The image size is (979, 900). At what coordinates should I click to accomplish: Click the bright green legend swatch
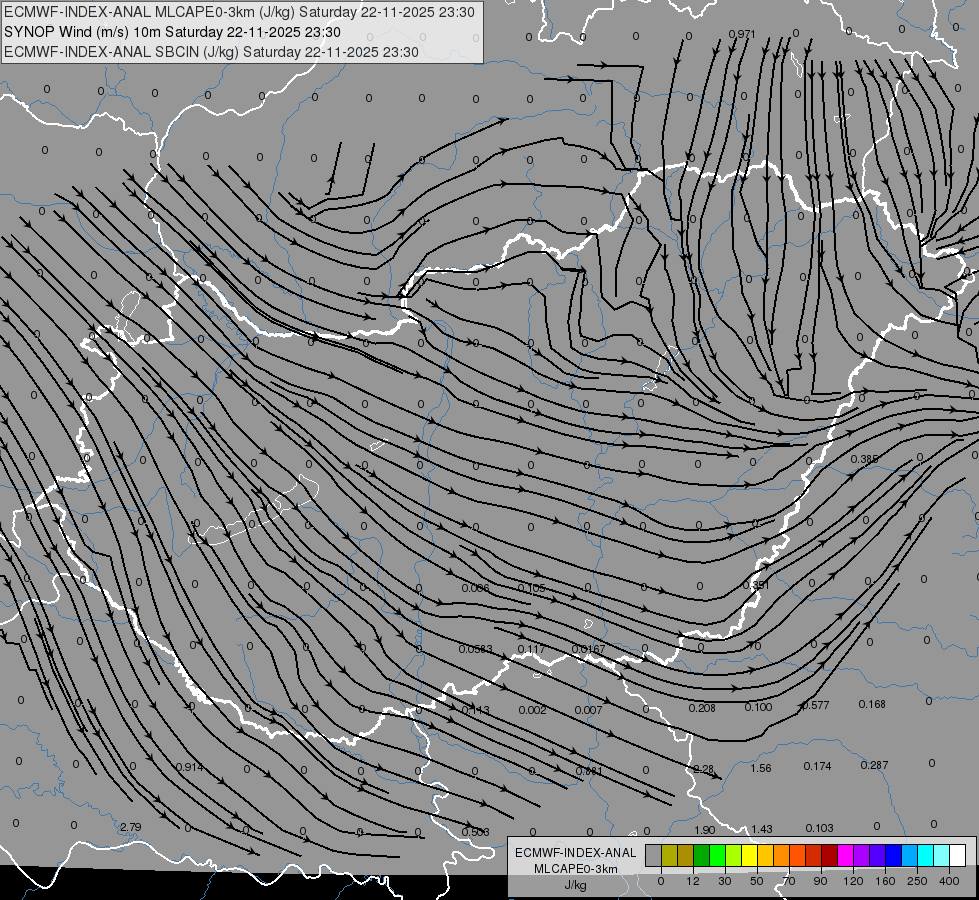point(717,855)
